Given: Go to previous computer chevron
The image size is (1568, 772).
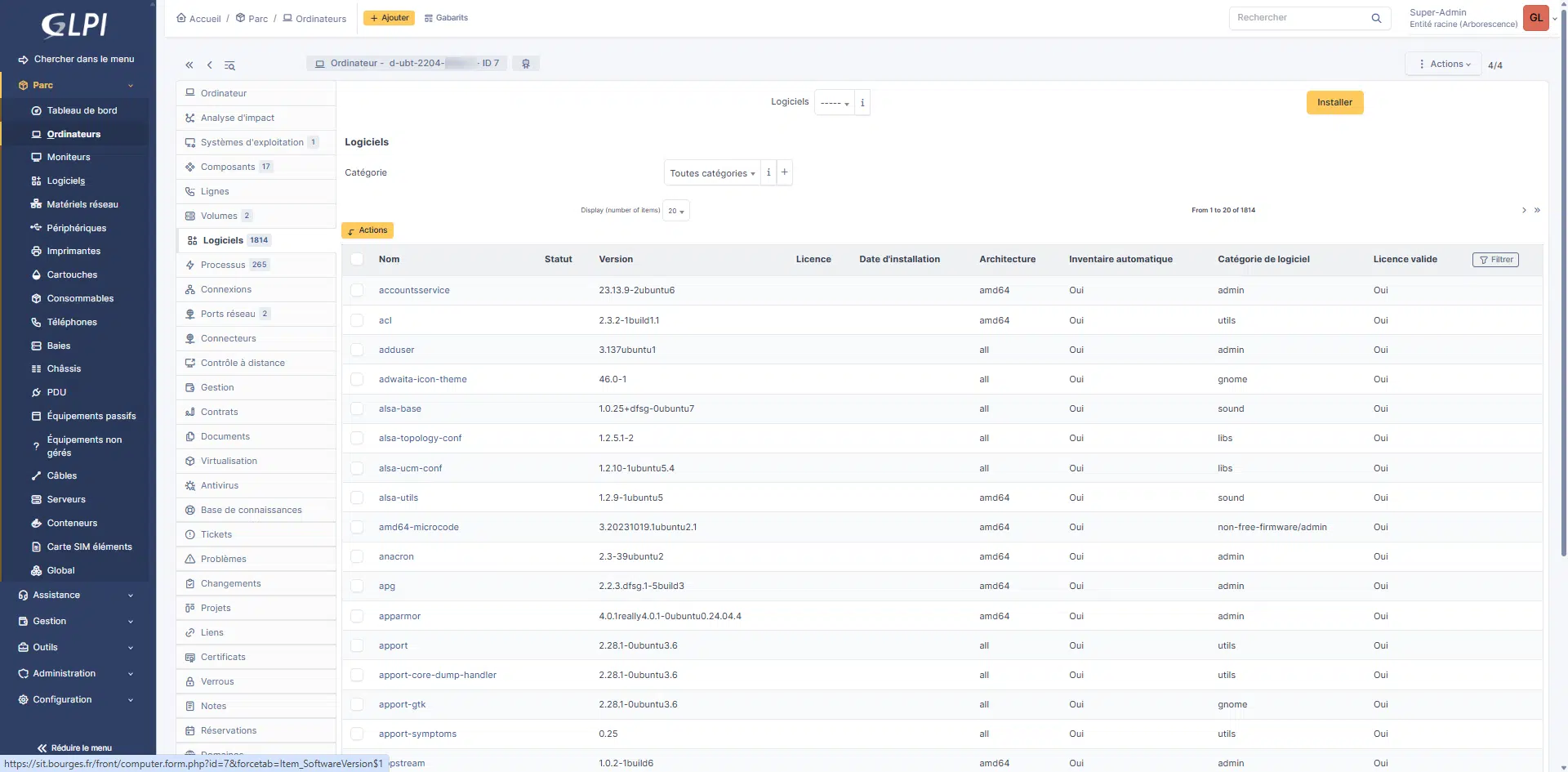Looking at the screenshot, I should click(210, 65).
